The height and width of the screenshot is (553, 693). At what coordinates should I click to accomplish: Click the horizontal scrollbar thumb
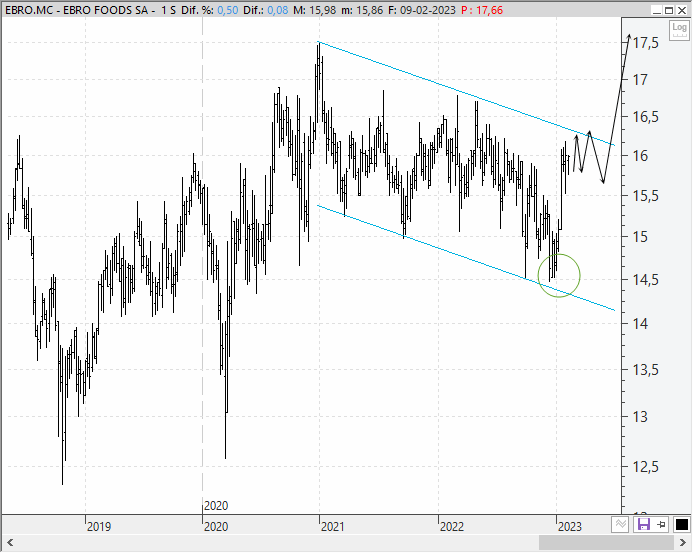(x=606, y=542)
